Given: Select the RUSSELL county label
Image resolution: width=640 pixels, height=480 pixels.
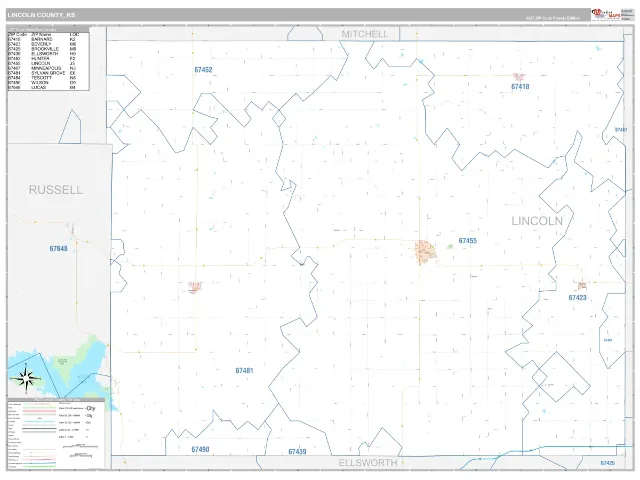Looking at the screenshot, I should tap(56, 190).
